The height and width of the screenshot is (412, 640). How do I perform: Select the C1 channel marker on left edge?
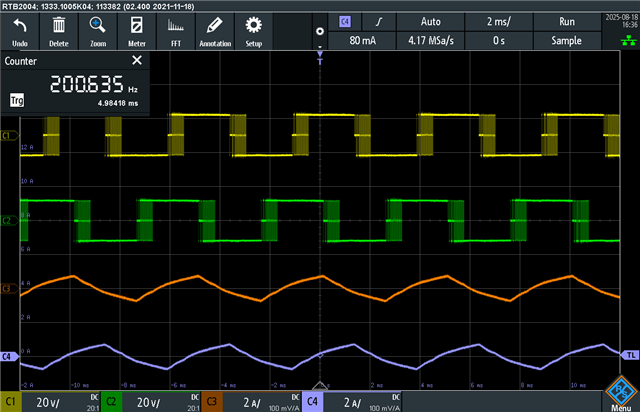coord(9,136)
